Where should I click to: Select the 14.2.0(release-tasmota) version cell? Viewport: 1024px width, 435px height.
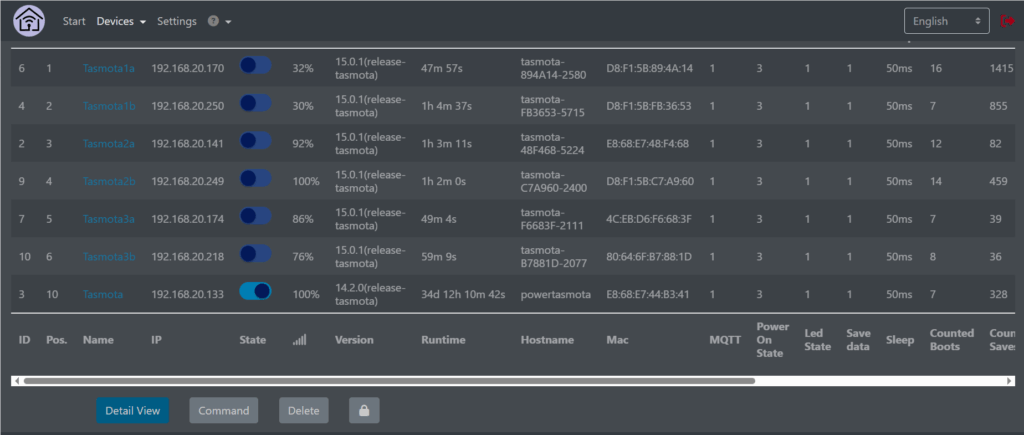(x=370, y=295)
